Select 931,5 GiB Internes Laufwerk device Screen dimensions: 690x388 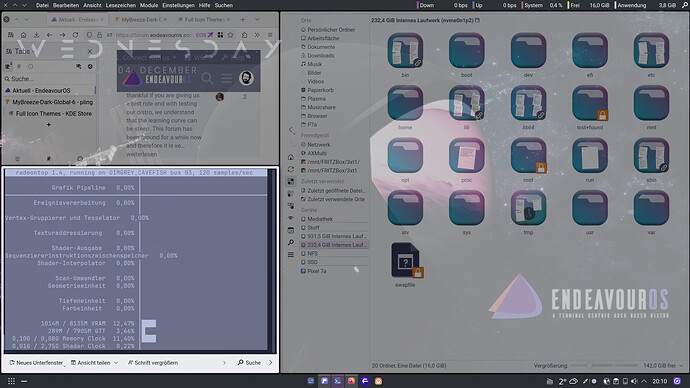point(334,236)
